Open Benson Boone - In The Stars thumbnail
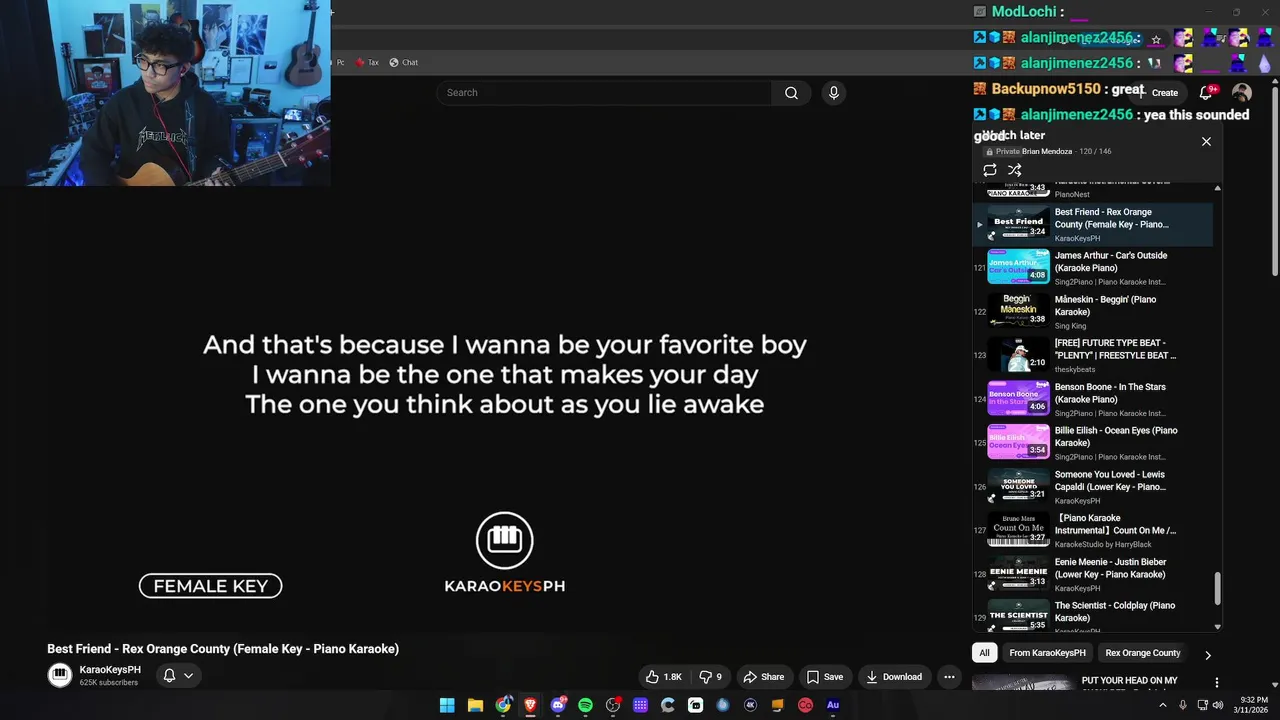 click(1019, 398)
